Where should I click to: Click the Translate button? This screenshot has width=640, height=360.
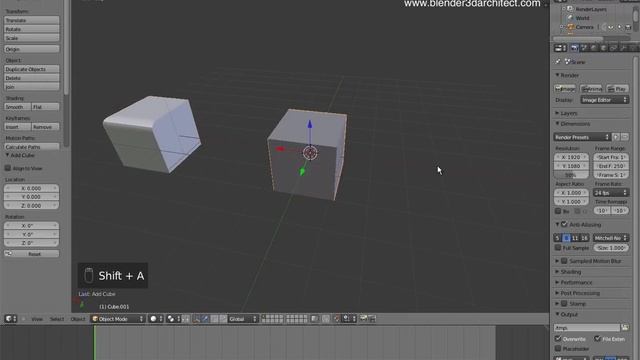pyautogui.click(x=31, y=20)
